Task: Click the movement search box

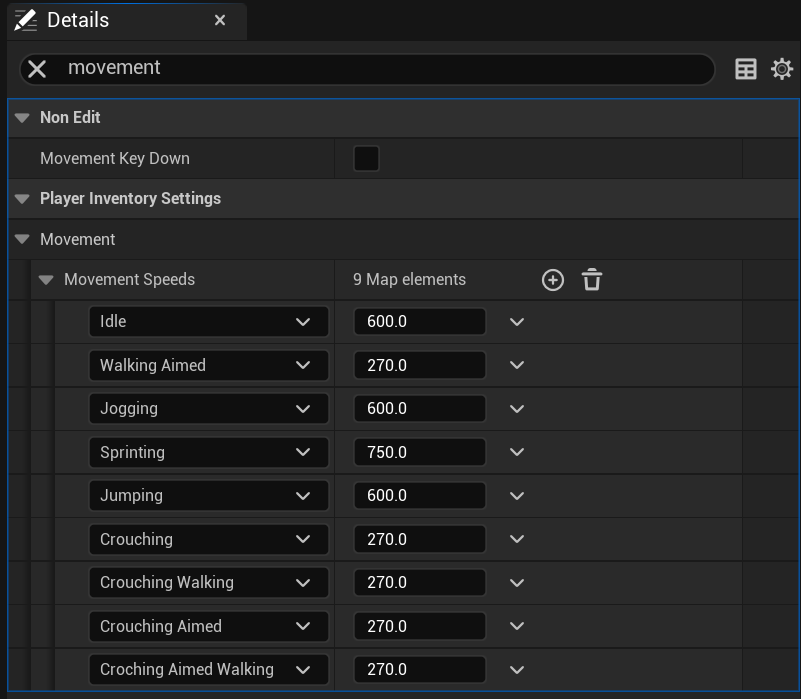Action: (x=380, y=68)
